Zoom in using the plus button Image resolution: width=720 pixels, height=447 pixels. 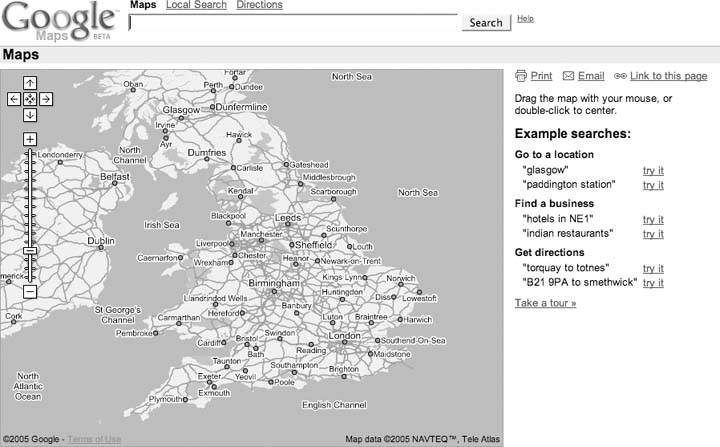pos(30,139)
